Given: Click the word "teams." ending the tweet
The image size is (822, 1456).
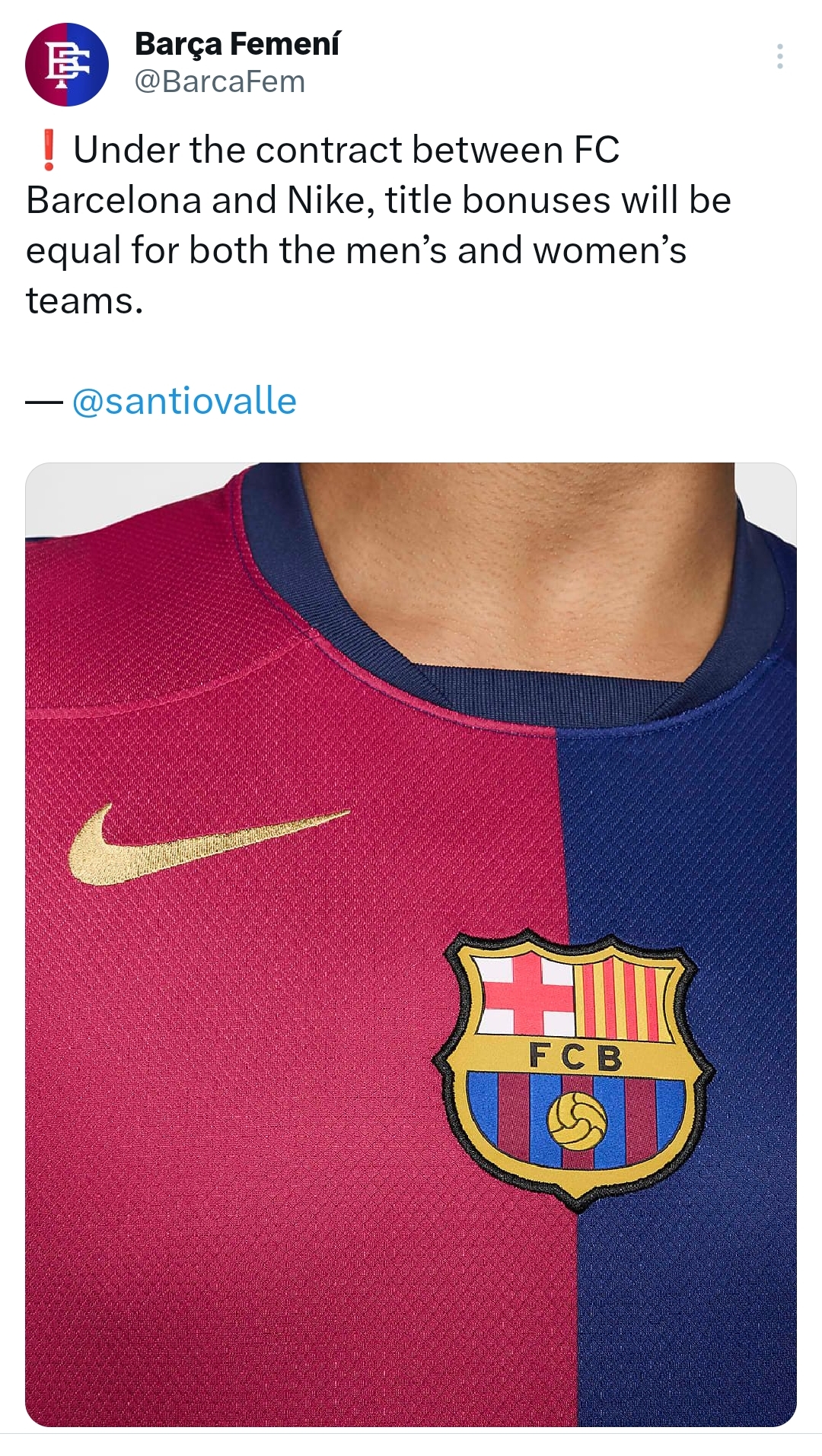Looking at the screenshot, I should pyautogui.click(x=84, y=300).
